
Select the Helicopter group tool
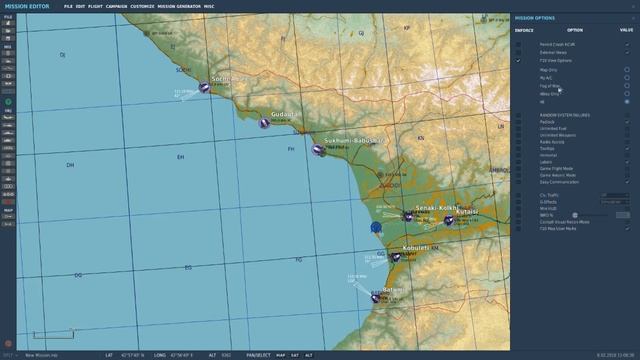coord(8,125)
